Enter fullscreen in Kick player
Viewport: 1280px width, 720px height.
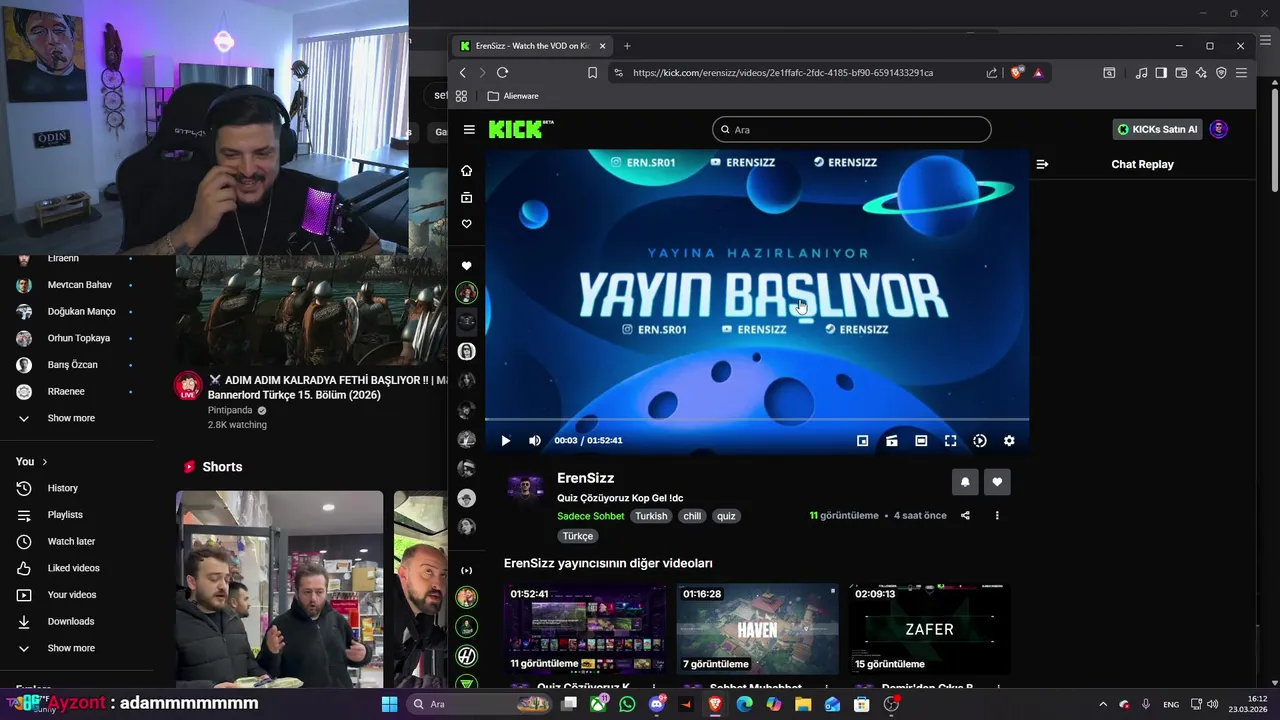tap(950, 441)
